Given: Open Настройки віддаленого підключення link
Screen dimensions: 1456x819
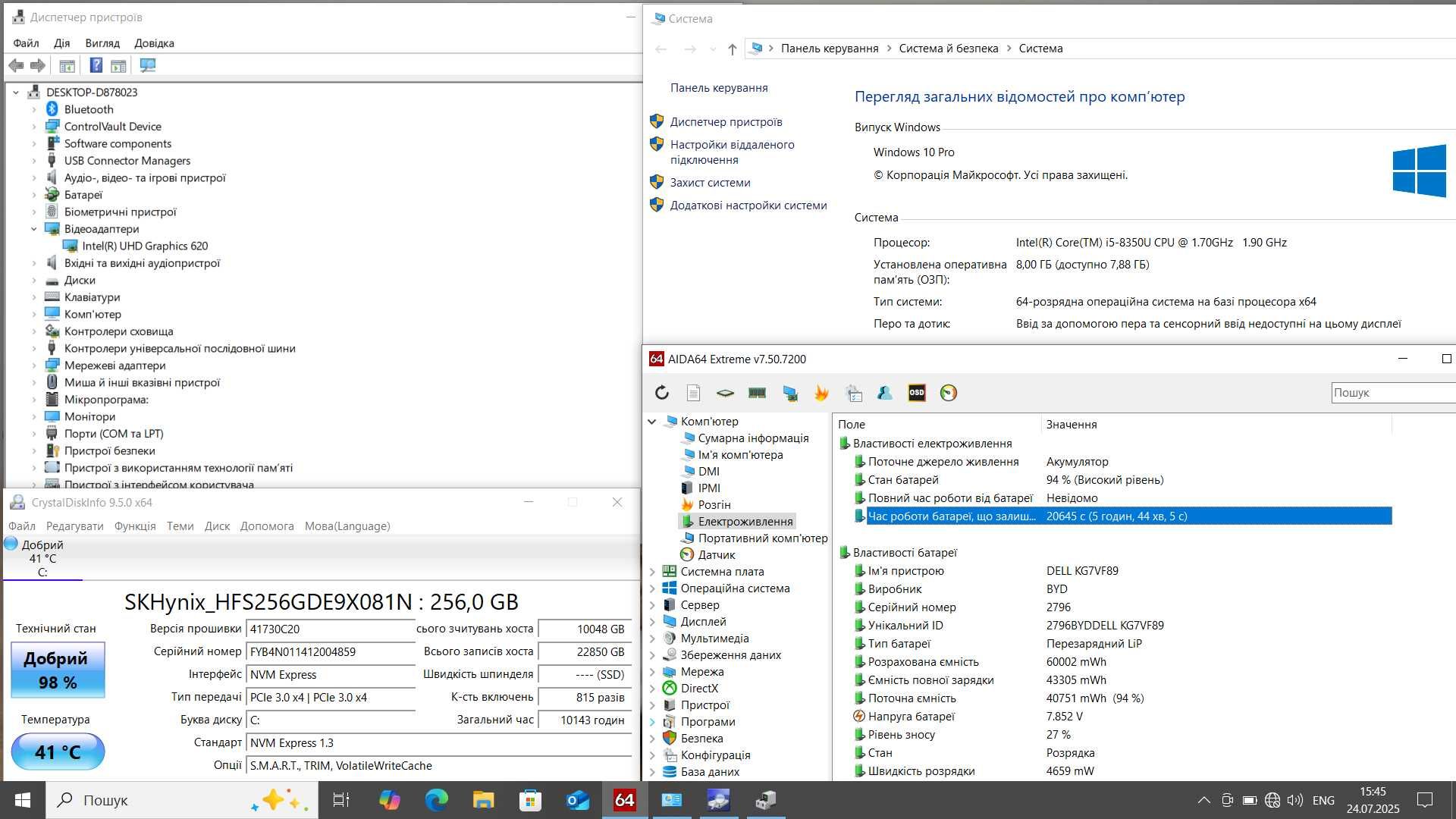Looking at the screenshot, I should click(x=732, y=152).
